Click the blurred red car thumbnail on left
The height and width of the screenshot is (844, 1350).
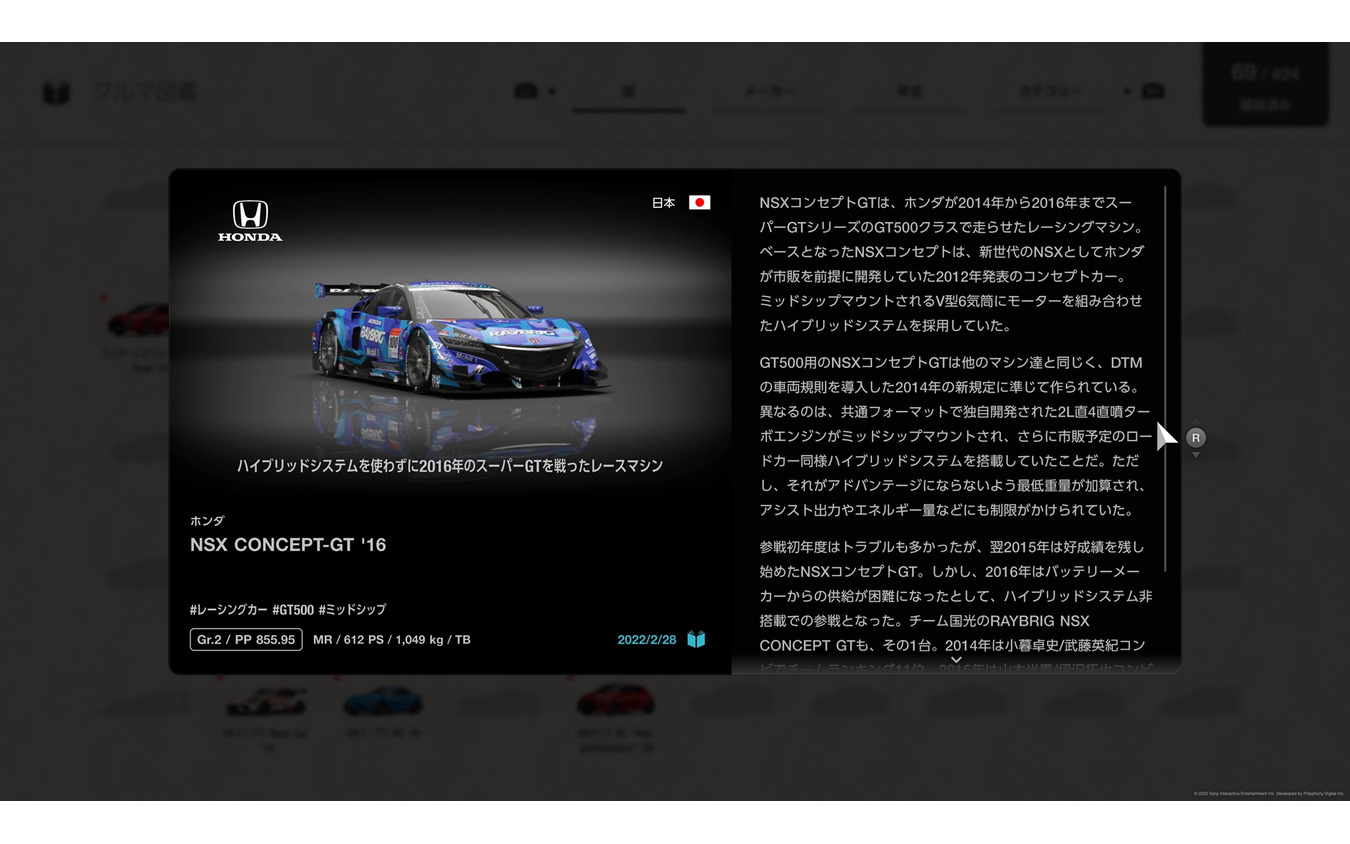[138, 322]
